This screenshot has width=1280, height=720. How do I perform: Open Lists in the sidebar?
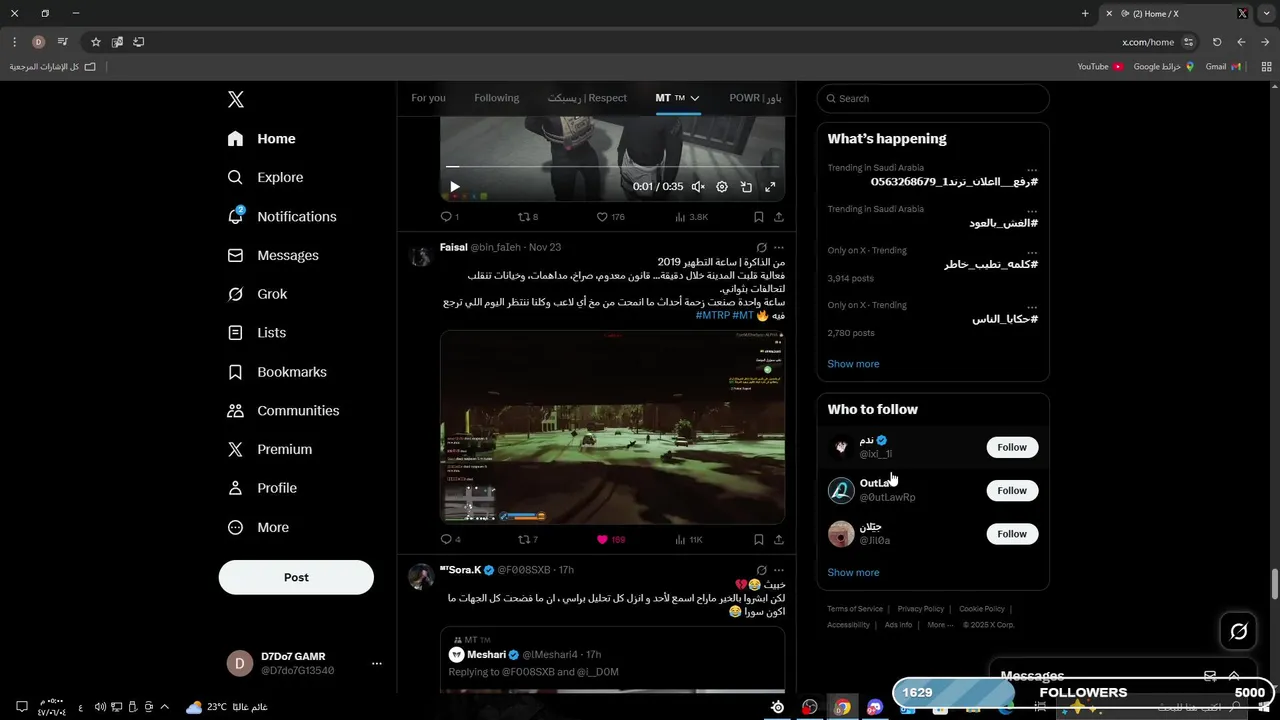click(x=257, y=333)
